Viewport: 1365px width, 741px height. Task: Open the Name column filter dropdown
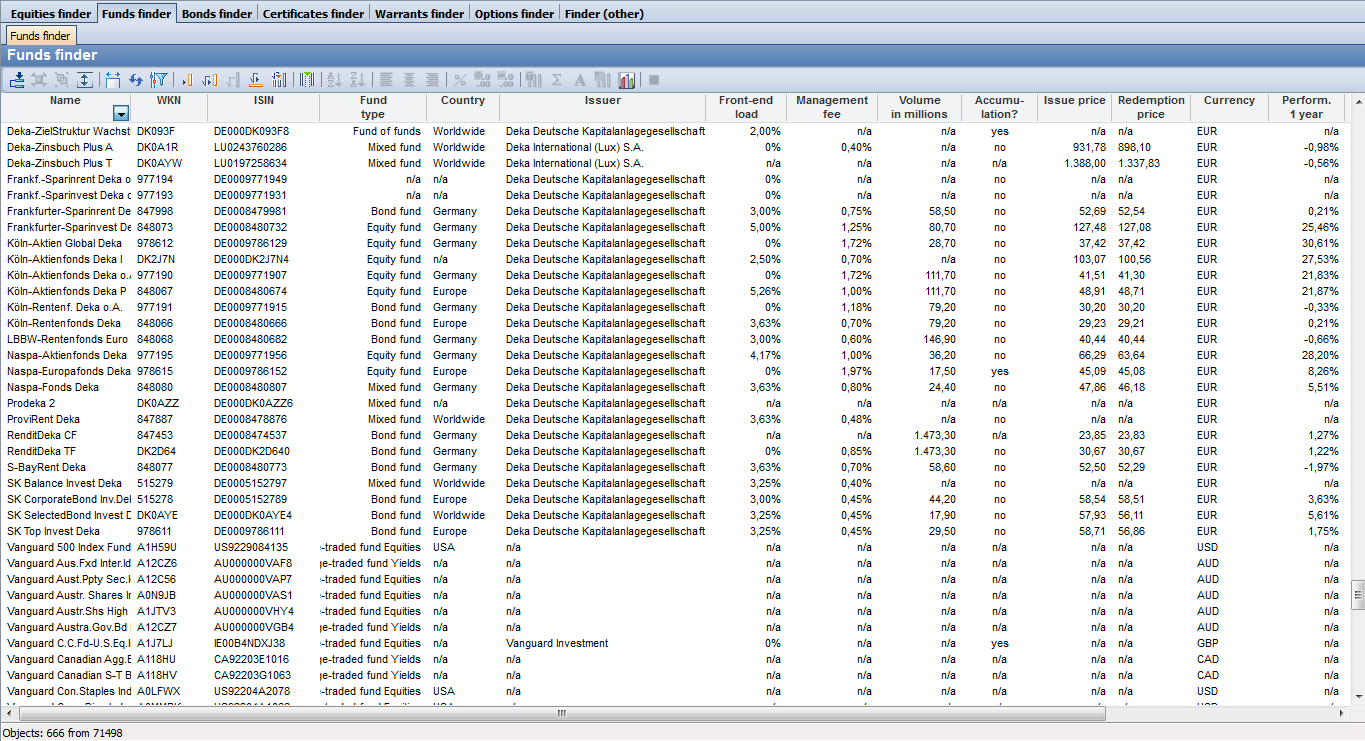pos(121,113)
